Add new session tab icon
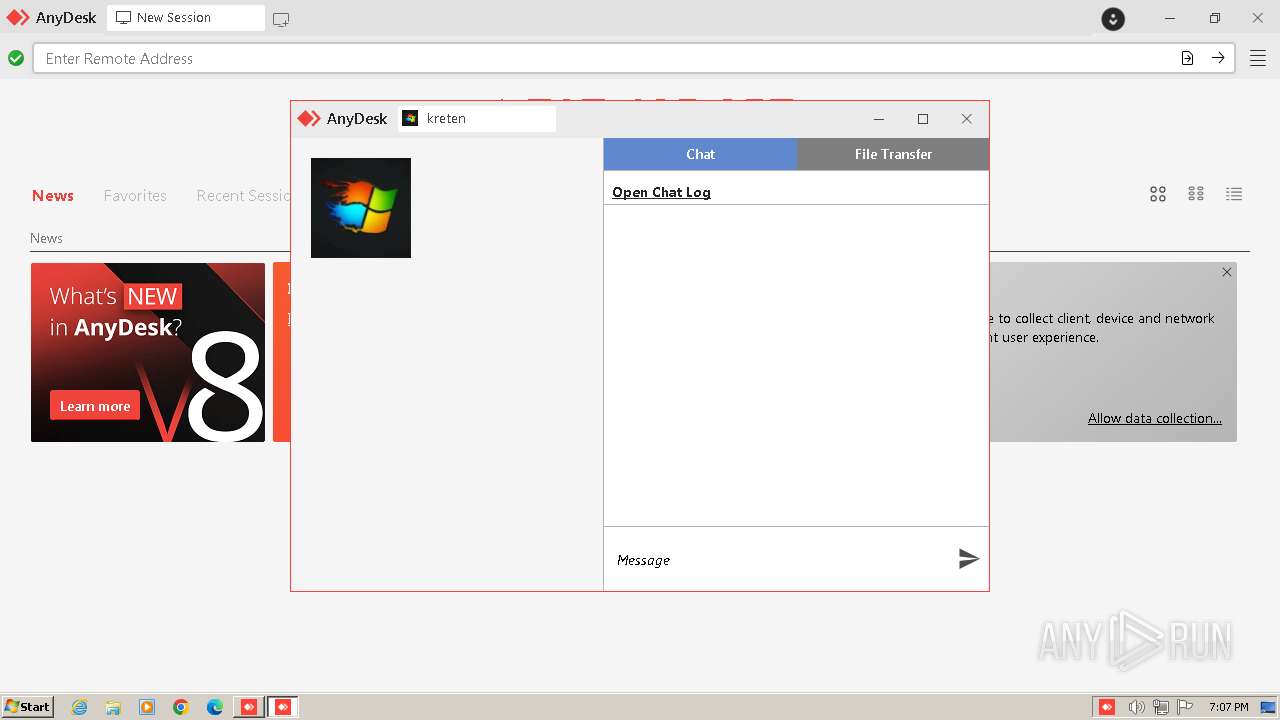 pos(281,19)
